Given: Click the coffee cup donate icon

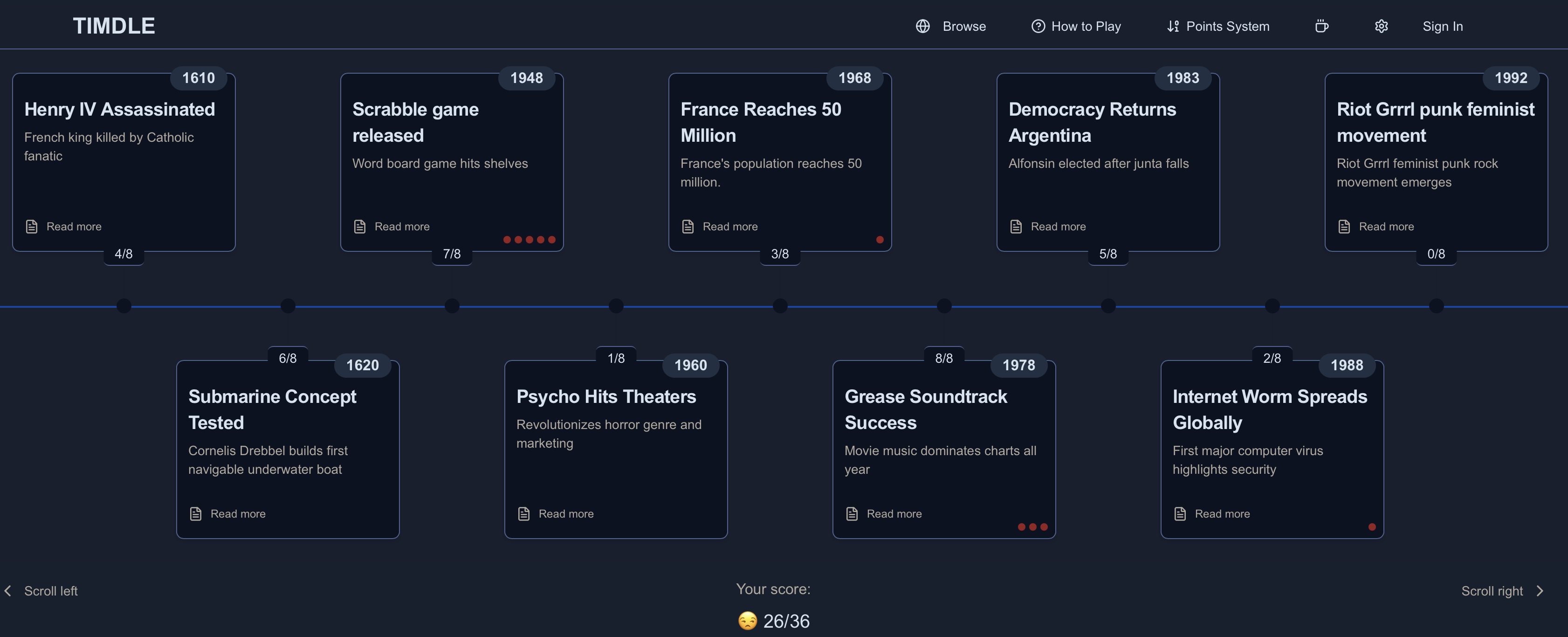Looking at the screenshot, I should tap(1321, 26).
